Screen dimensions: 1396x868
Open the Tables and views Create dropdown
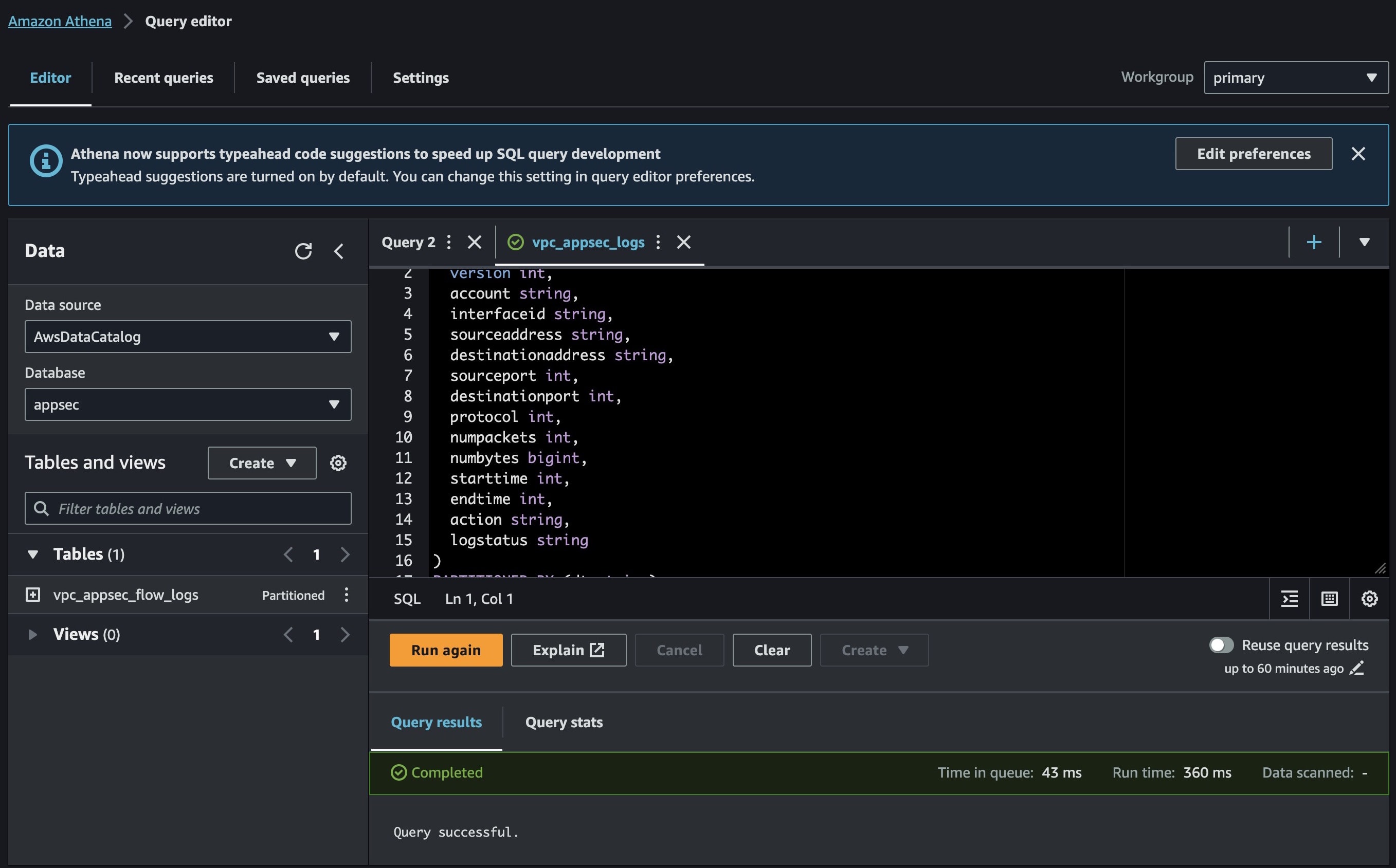(262, 463)
